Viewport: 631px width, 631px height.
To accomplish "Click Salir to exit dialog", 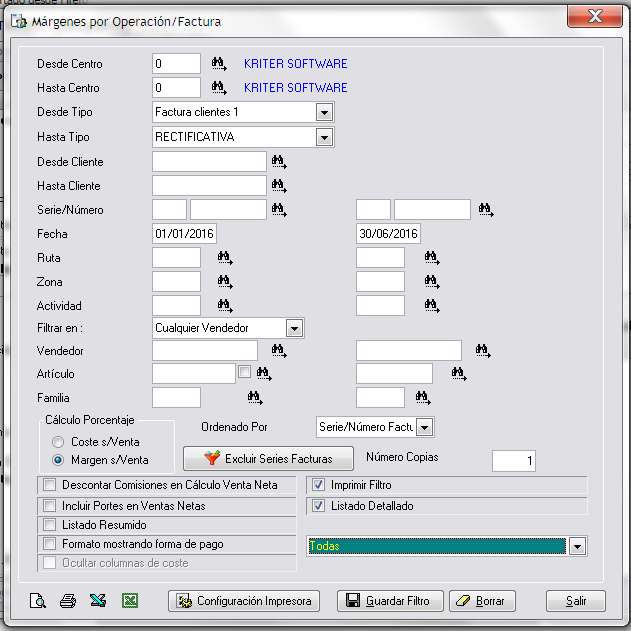I will click(x=575, y=601).
